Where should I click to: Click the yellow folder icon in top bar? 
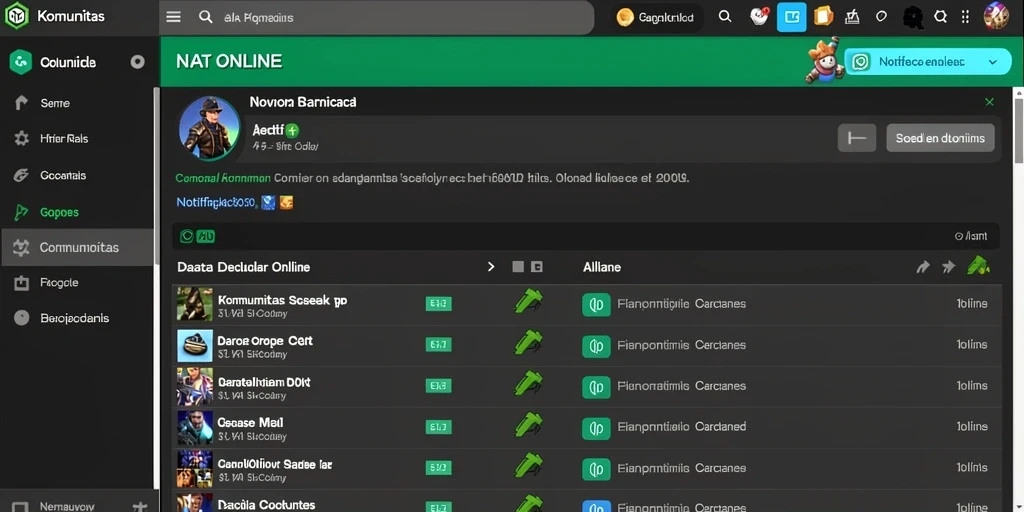click(824, 16)
